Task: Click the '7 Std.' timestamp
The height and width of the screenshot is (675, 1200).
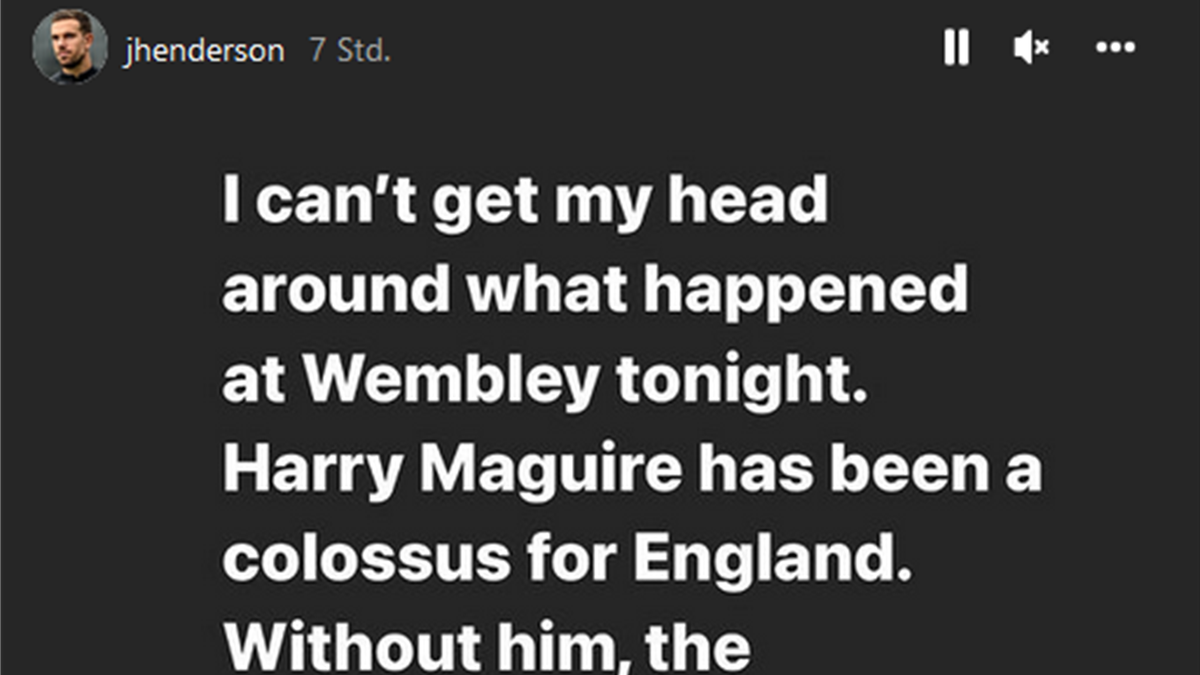Action: pyautogui.click(x=349, y=51)
